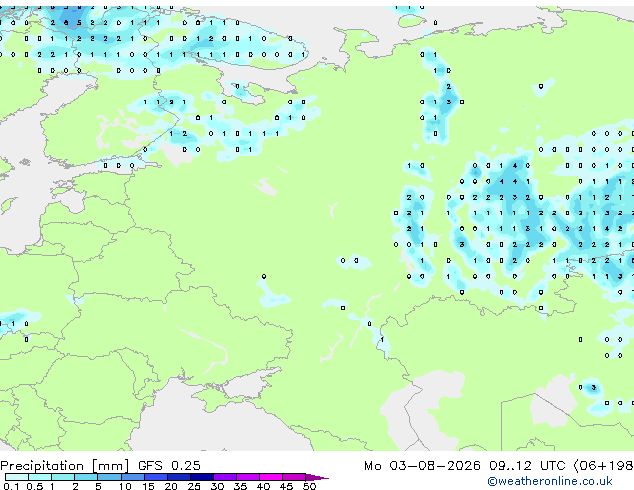Image resolution: width=634 pixels, height=490 pixels.
Task: Select the 30–35 mm purple legend color
Action: point(224,477)
